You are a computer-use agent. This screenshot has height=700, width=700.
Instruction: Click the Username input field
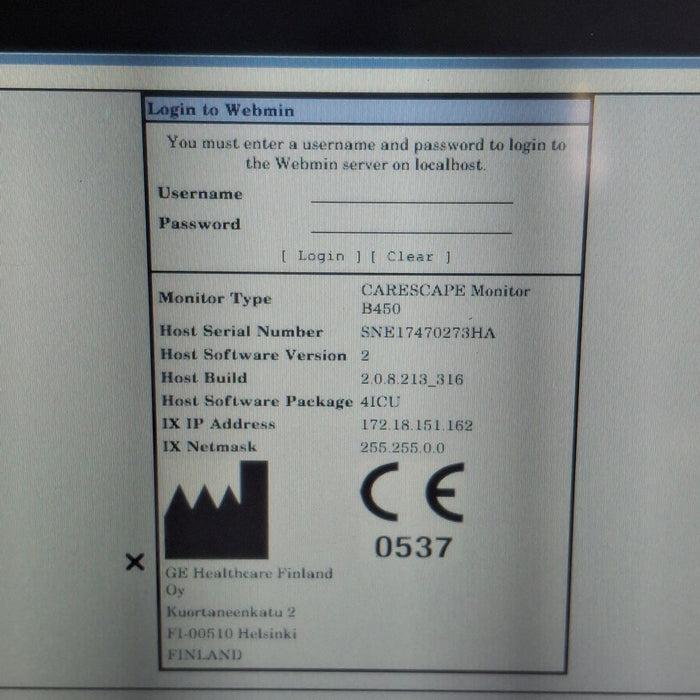pyautogui.click(x=412, y=194)
